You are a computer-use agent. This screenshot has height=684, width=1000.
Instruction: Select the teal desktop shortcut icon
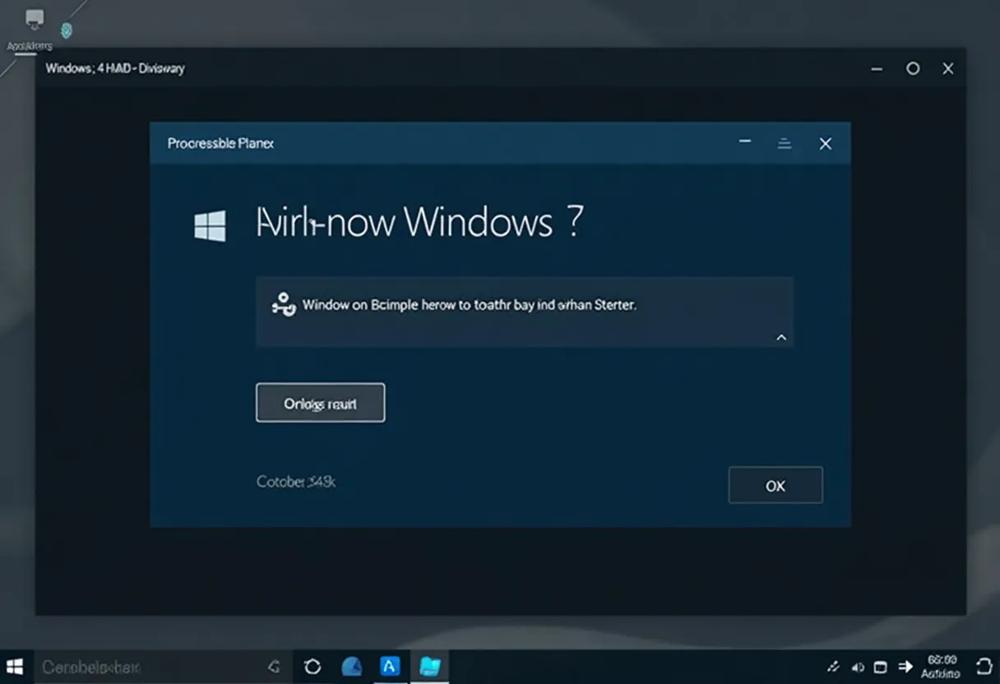[66, 30]
